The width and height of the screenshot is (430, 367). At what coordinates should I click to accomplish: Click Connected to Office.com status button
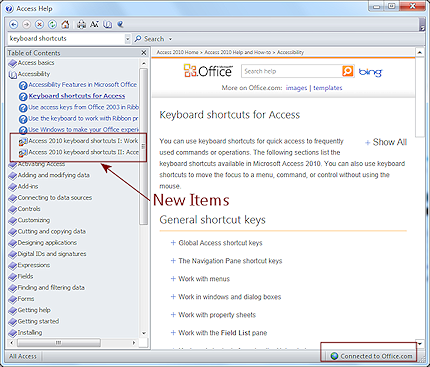(x=371, y=356)
